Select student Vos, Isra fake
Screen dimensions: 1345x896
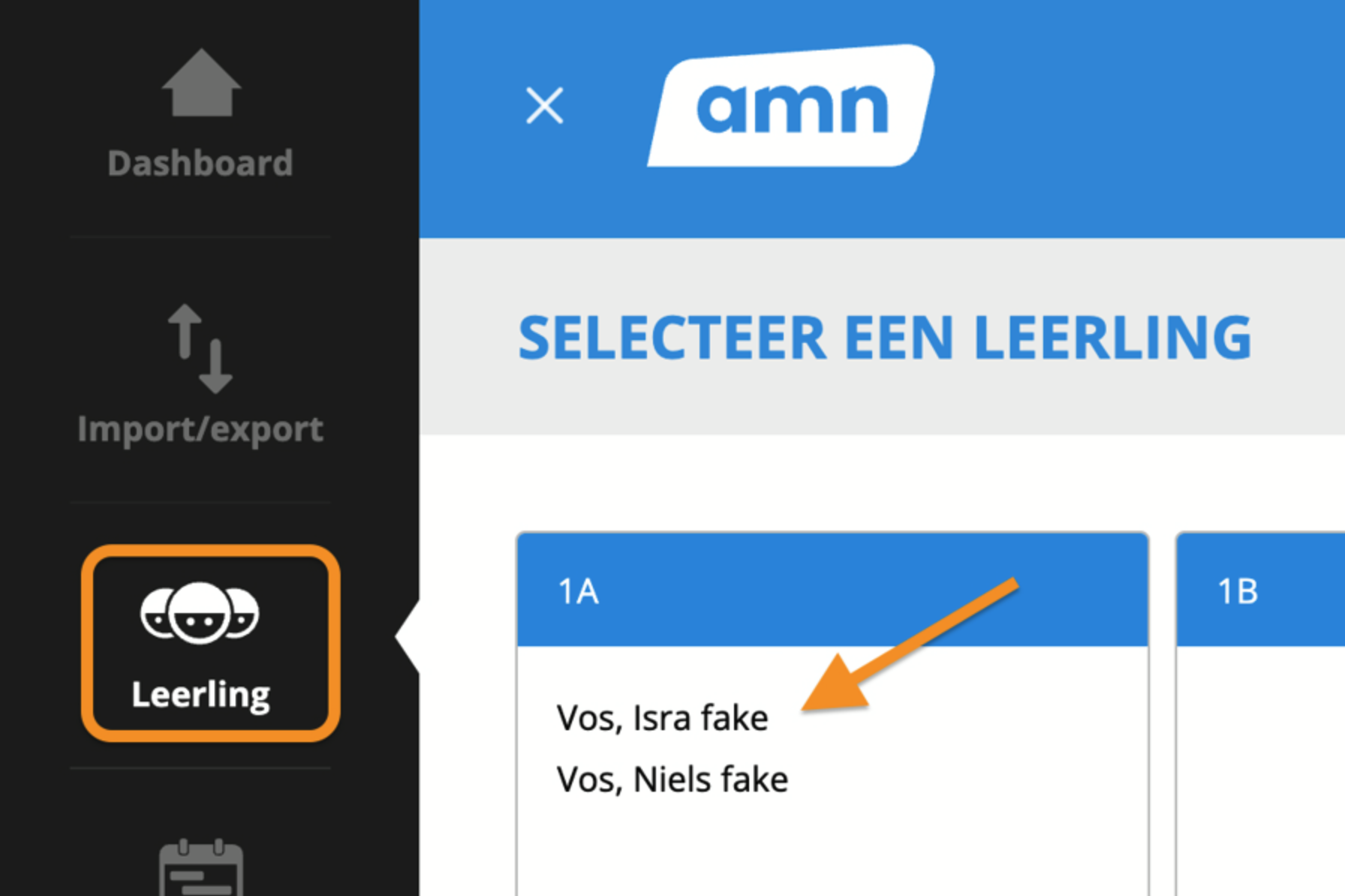pos(662,718)
